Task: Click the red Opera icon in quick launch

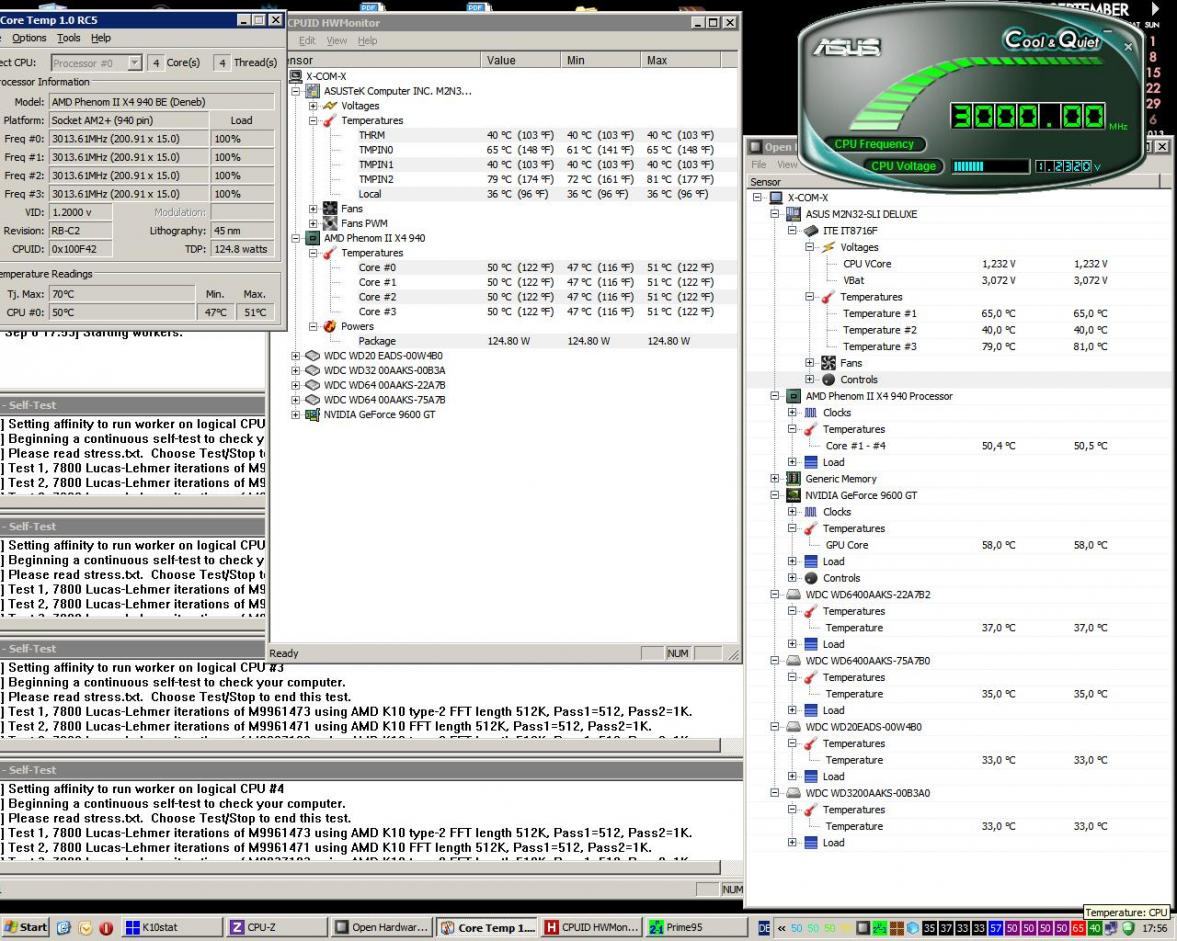Action: 106,927
